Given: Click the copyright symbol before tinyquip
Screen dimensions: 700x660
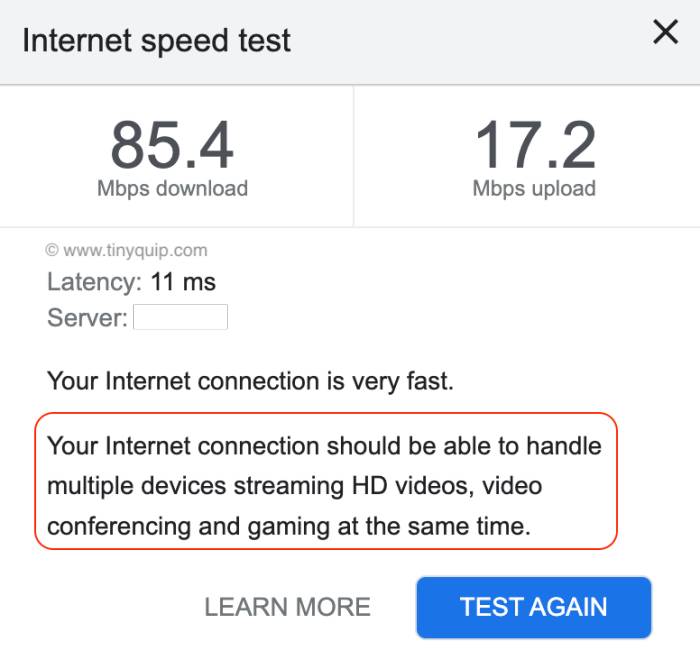Looking at the screenshot, I should pyautogui.click(x=52, y=251).
